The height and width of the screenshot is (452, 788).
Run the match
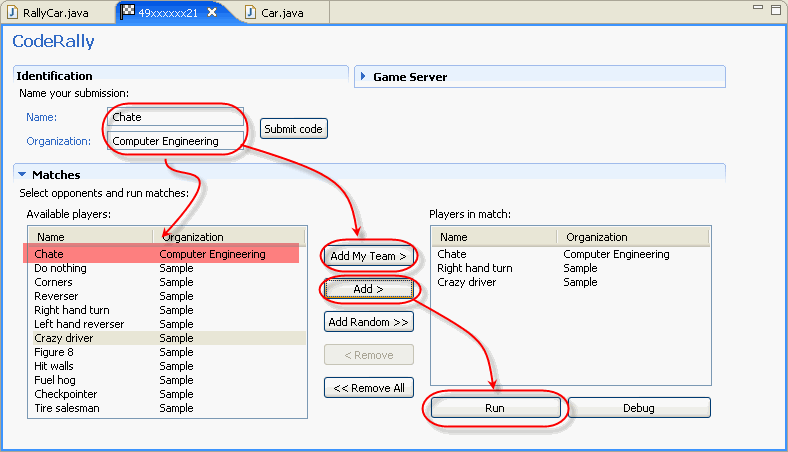pyautogui.click(x=496, y=408)
